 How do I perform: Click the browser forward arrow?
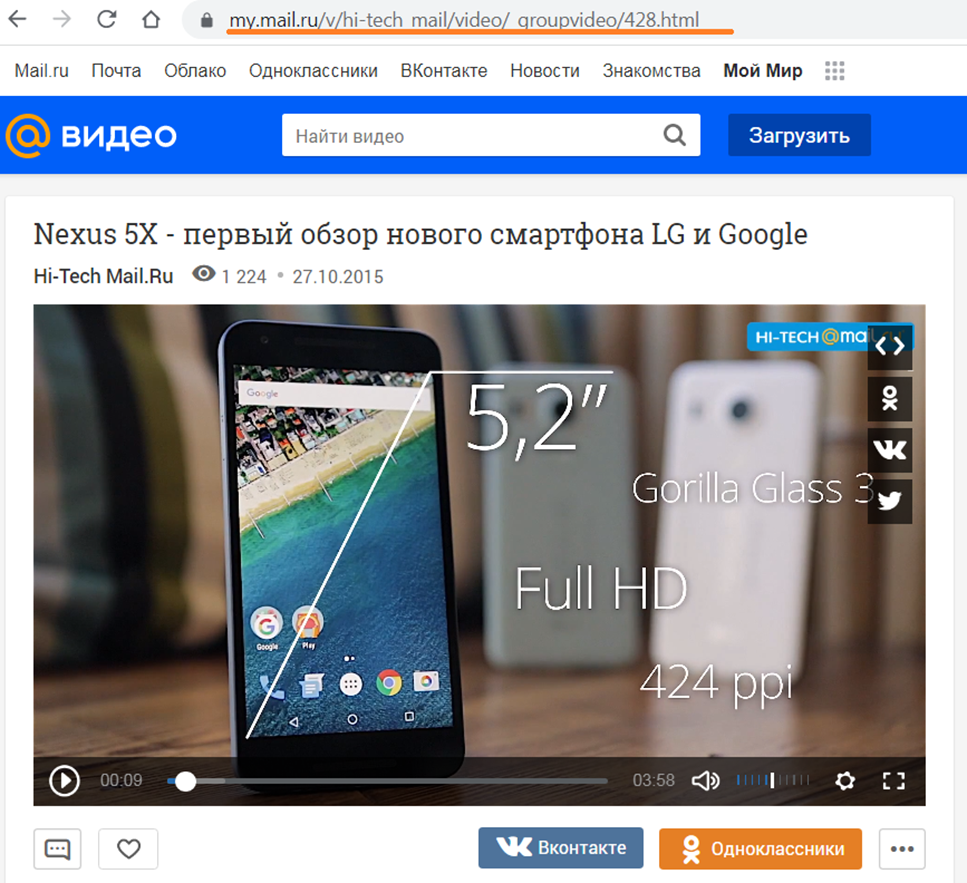tap(62, 19)
